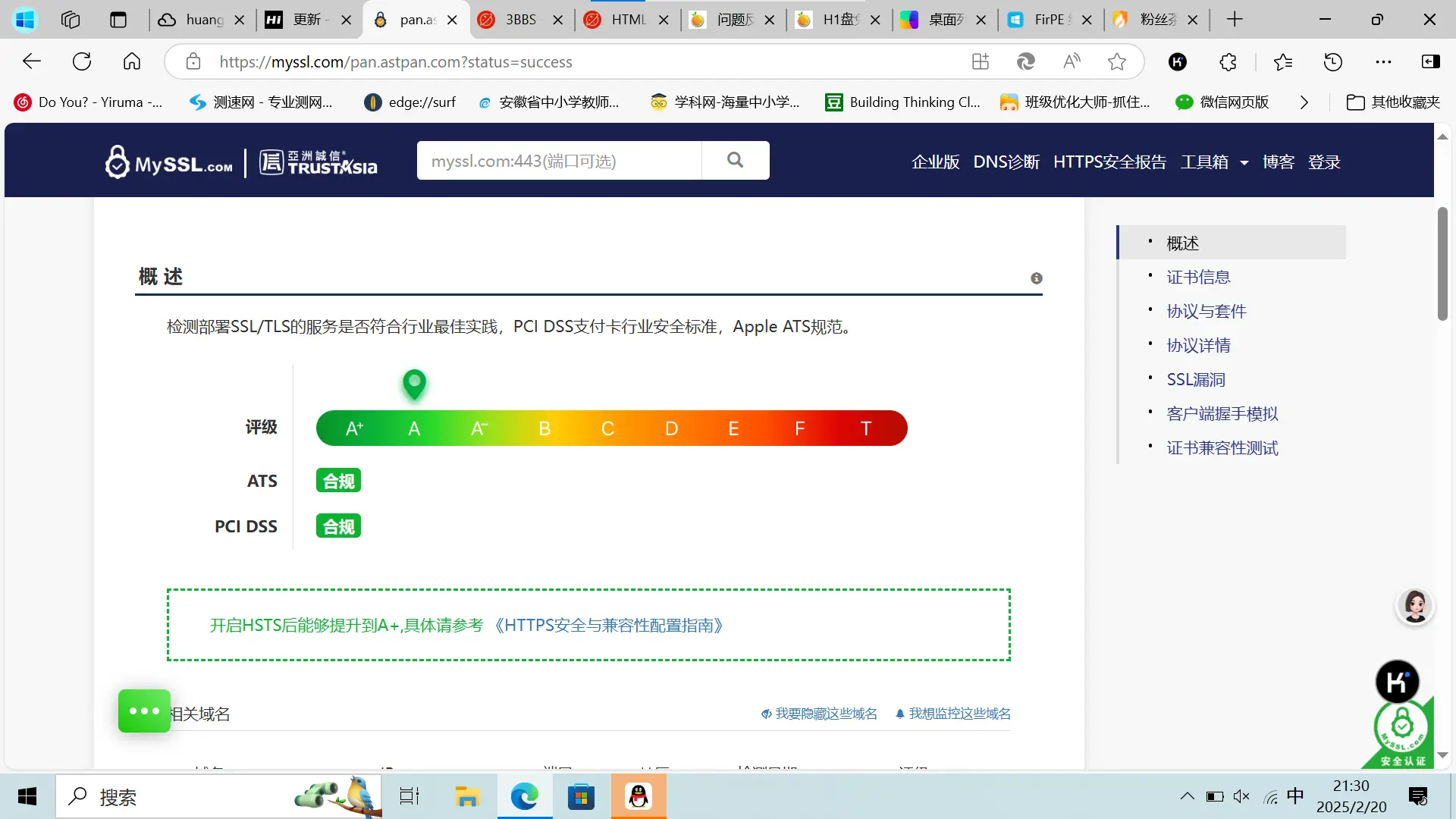The height and width of the screenshot is (819, 1456).
Task: Click the Read aloud icon in address bar
Action: pos(1072,61)
